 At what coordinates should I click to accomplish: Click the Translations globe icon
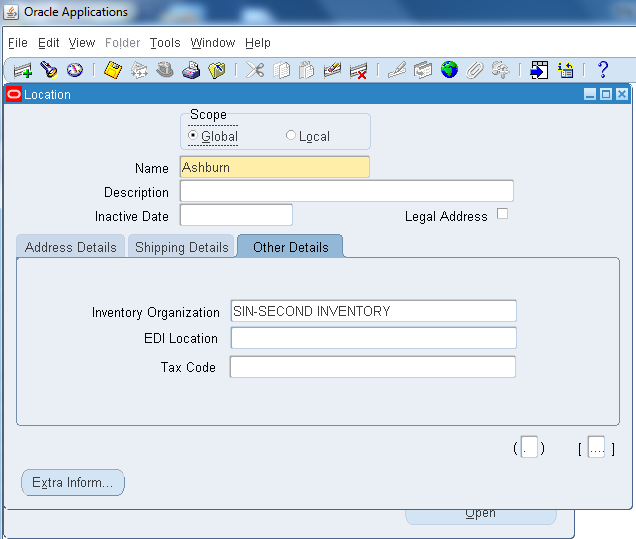(449, 70)
